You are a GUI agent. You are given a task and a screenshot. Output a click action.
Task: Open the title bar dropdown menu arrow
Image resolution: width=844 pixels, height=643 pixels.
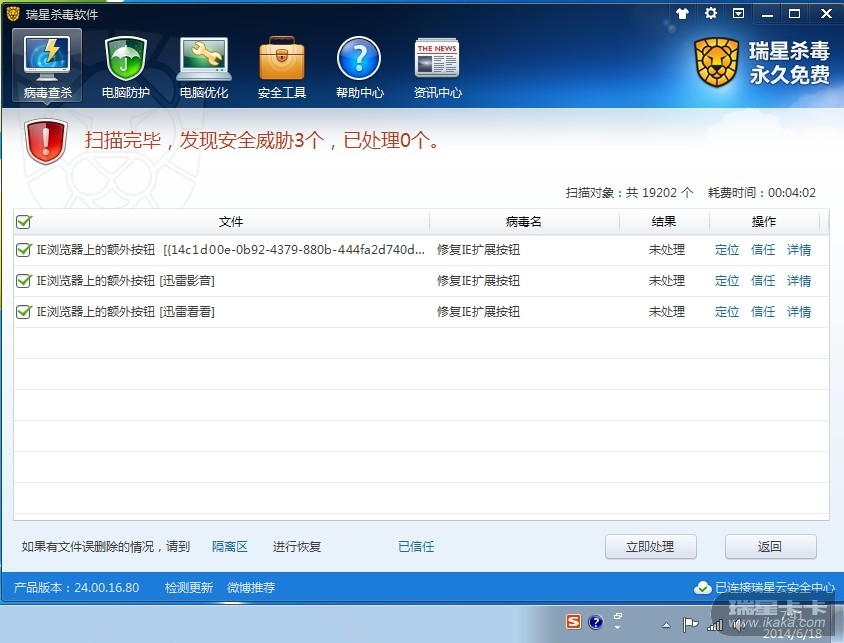(x=739, y=14)
